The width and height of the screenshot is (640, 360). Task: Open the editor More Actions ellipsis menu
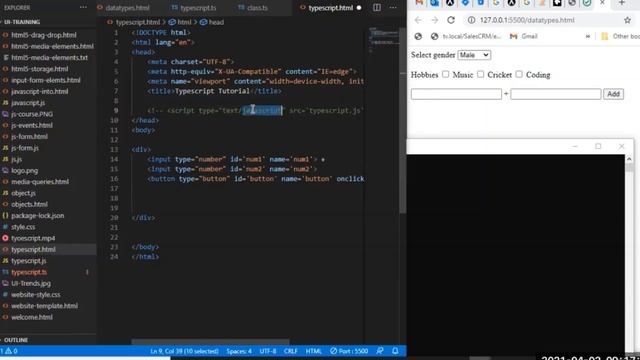pyautogui.click(x=393, y=7)
